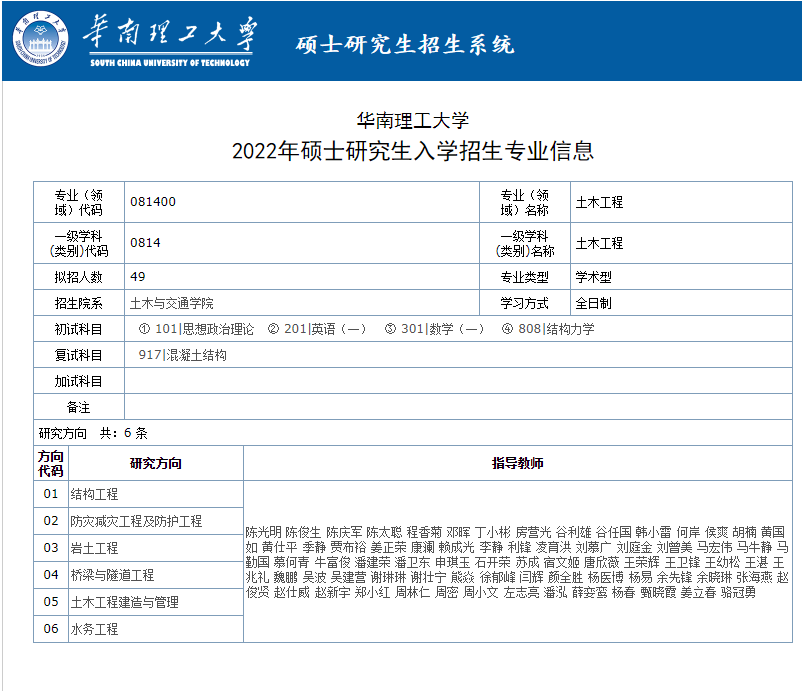Click the major code value 081400

[x=153, y=201]
